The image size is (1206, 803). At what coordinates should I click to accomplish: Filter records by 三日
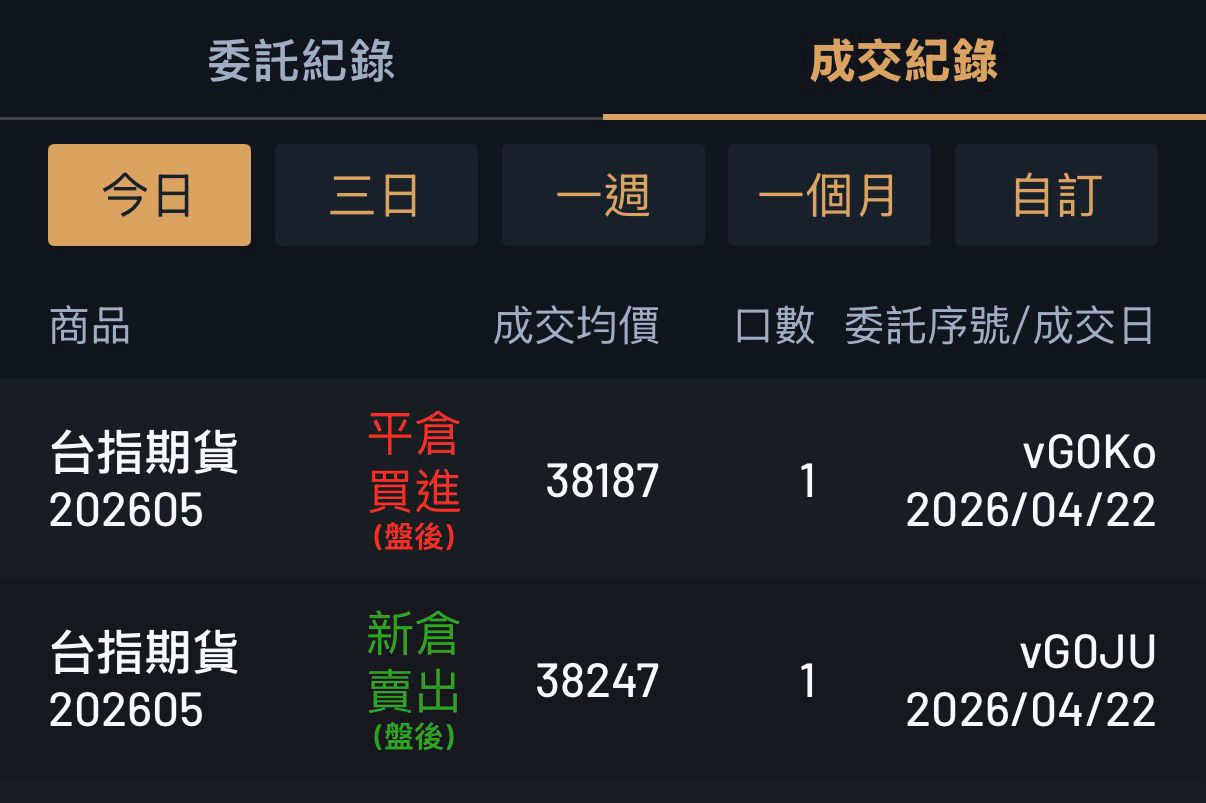376,195
